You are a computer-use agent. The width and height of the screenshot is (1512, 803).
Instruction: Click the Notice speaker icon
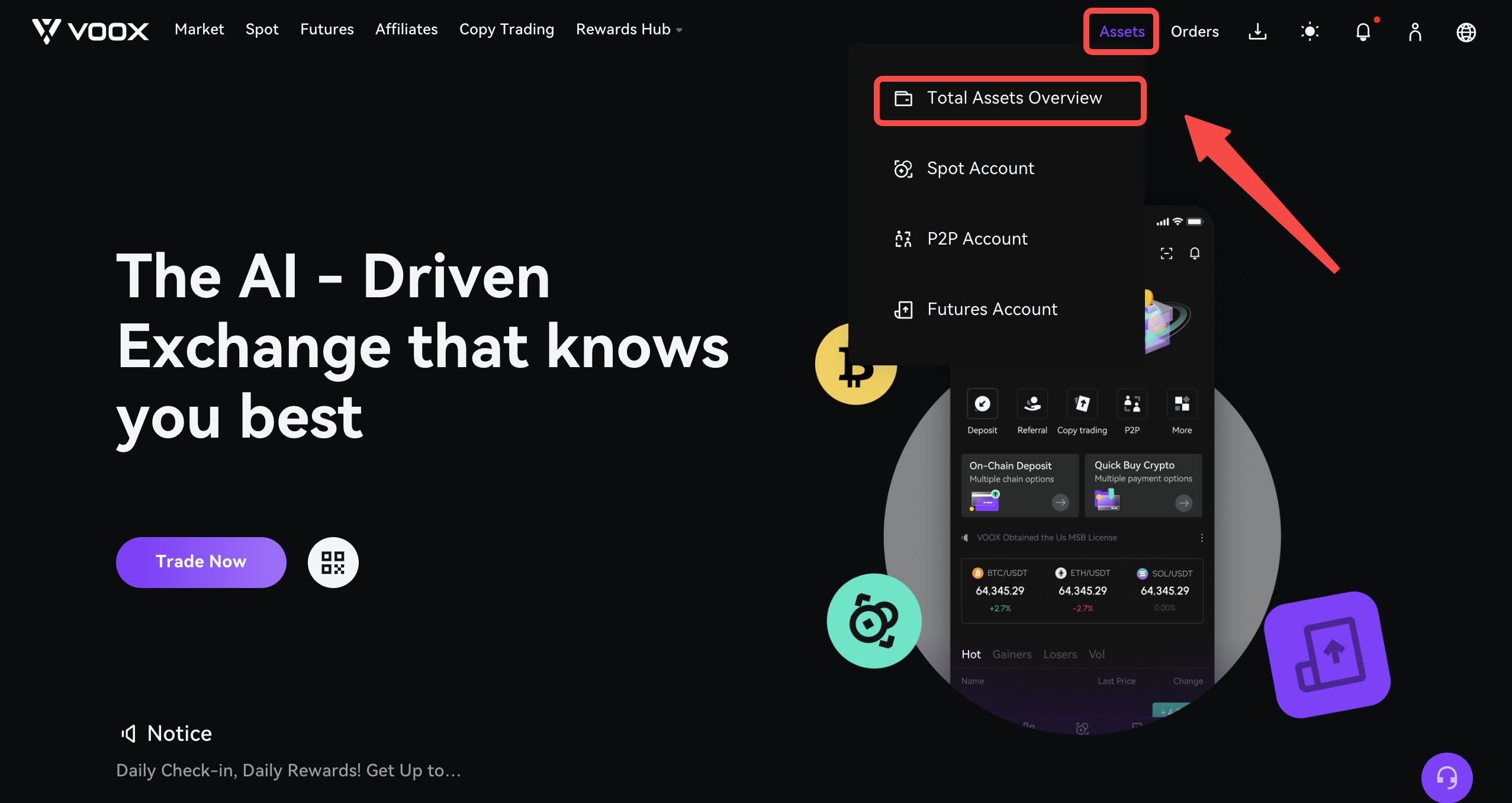tap(128, 734)
